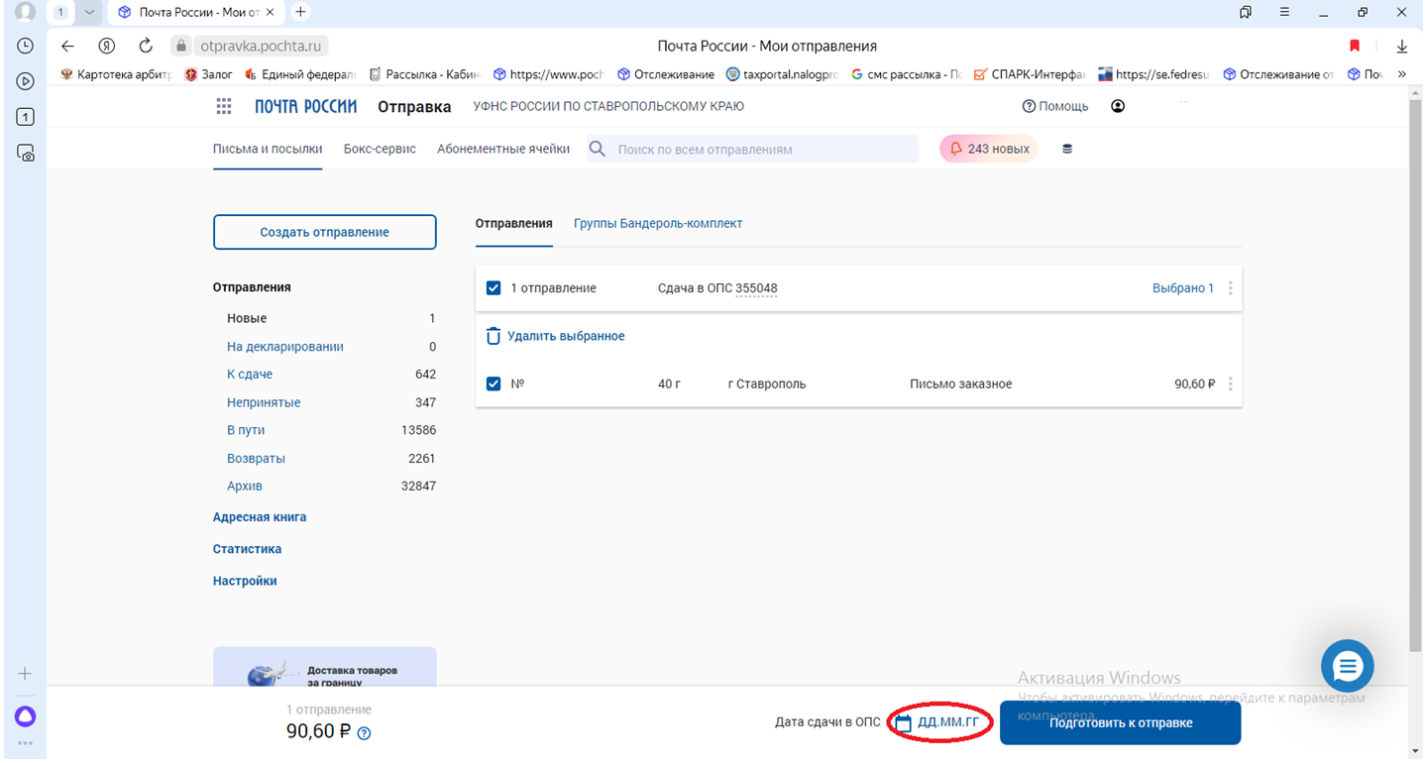Screen dimensions: 1426x763
Task: Uncheck the 1 отправление group checkbox
Action: click(x=493, y=288)
